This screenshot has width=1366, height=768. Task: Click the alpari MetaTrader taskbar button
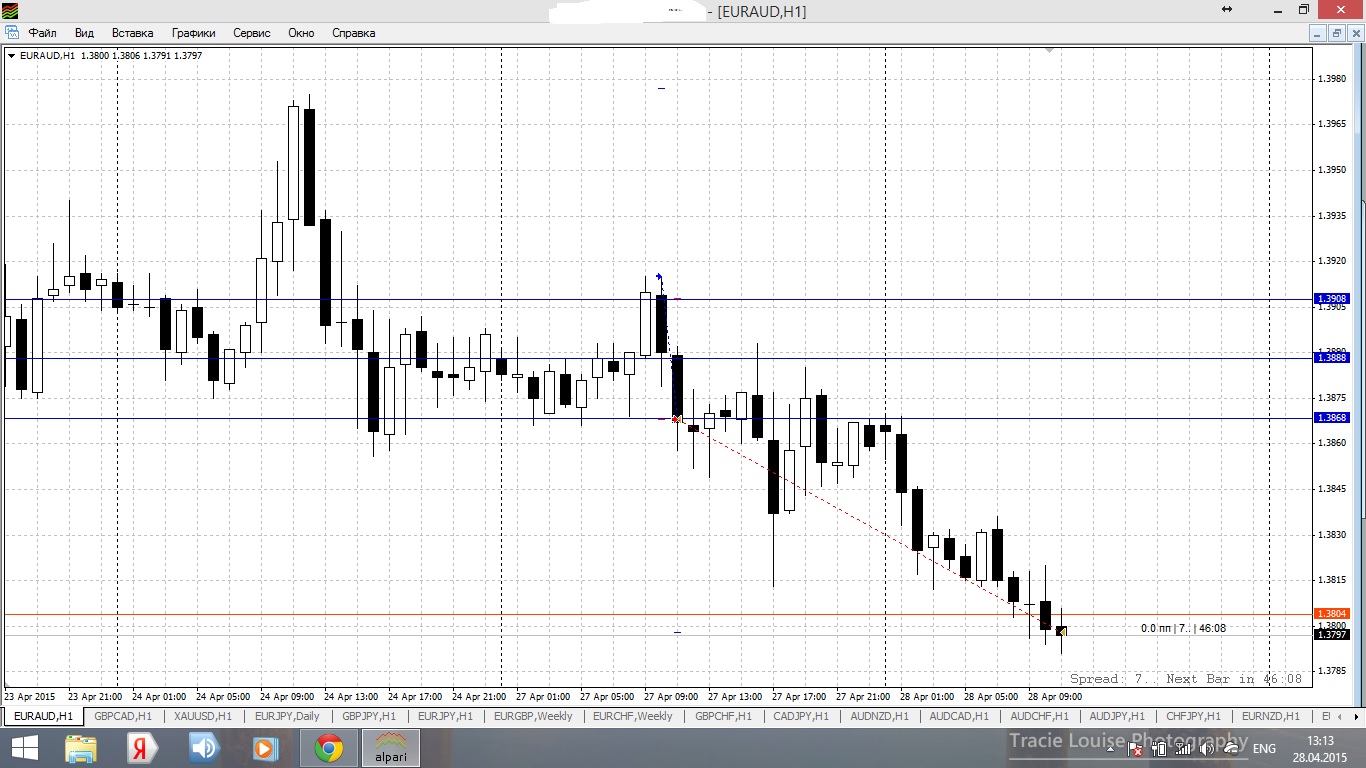click(390, 748)
